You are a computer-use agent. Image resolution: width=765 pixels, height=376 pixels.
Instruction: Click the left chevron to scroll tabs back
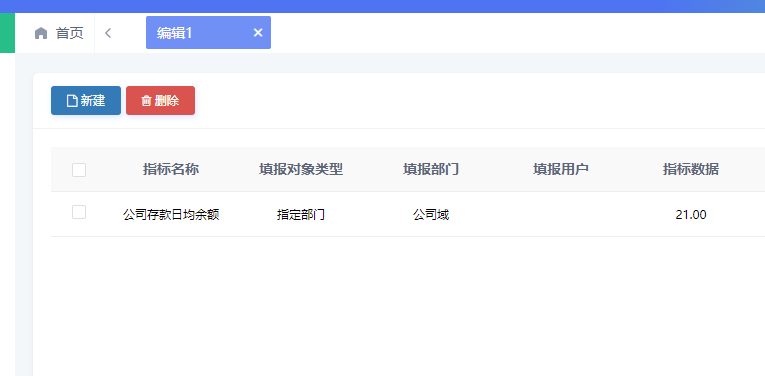coord(108,33)
